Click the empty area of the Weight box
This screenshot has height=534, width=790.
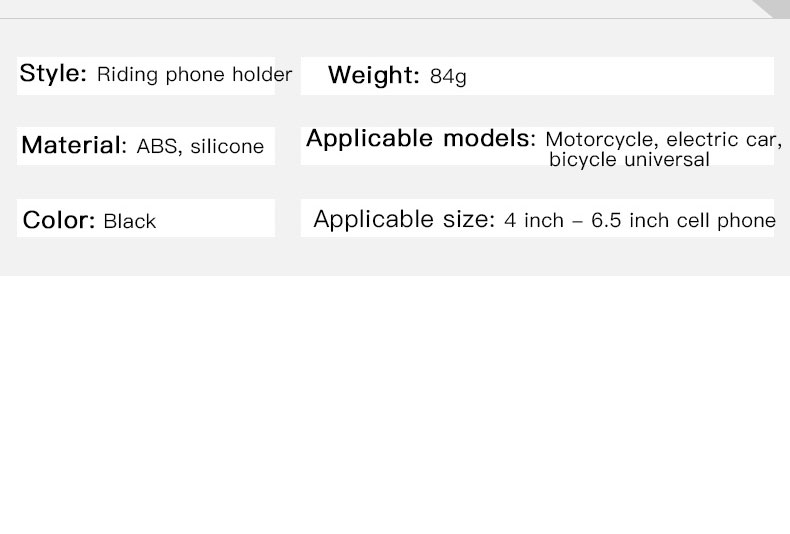(x=620, y=76)
